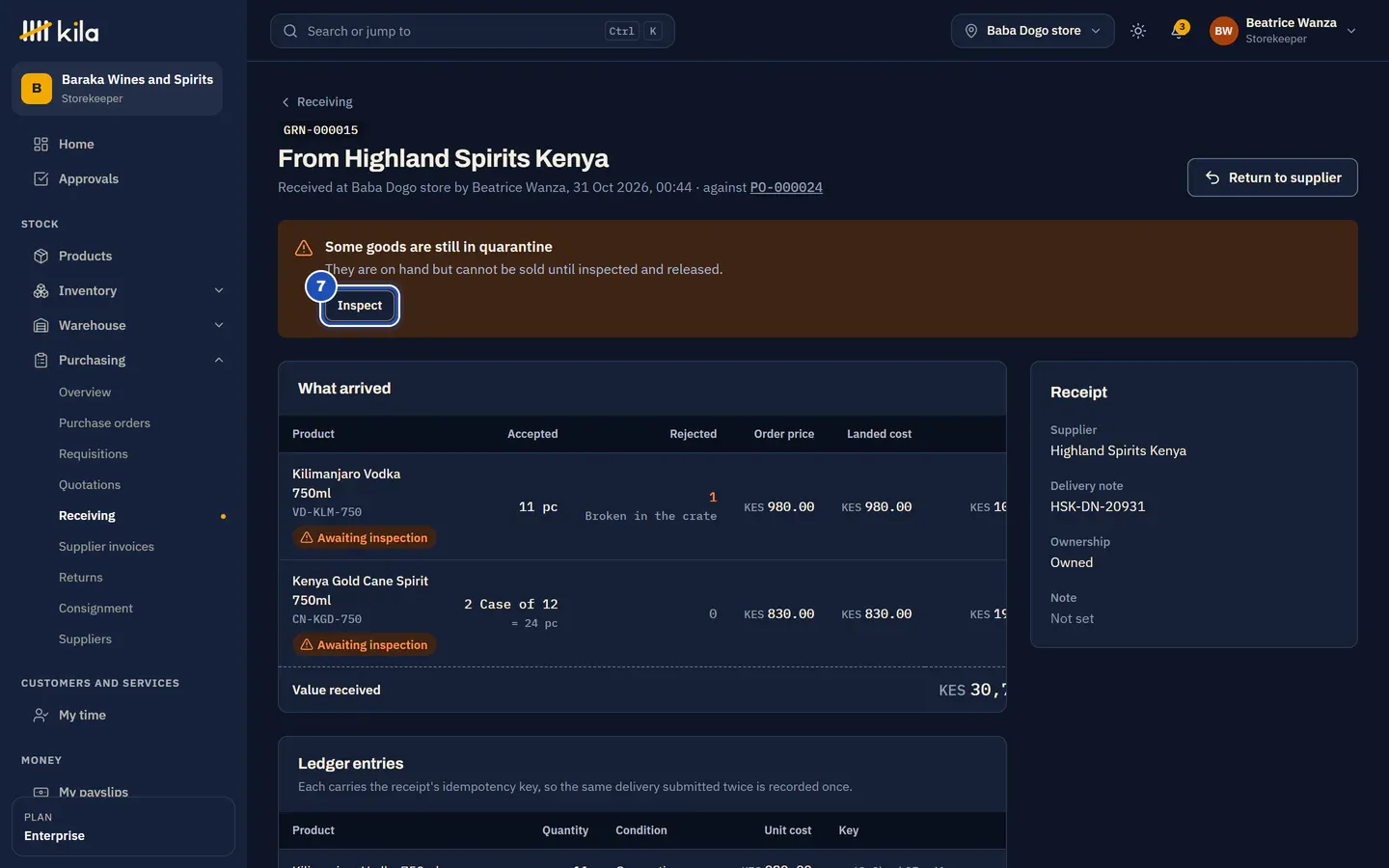
Task: Open the Home icon in sidebar
Action: (41, 144)
